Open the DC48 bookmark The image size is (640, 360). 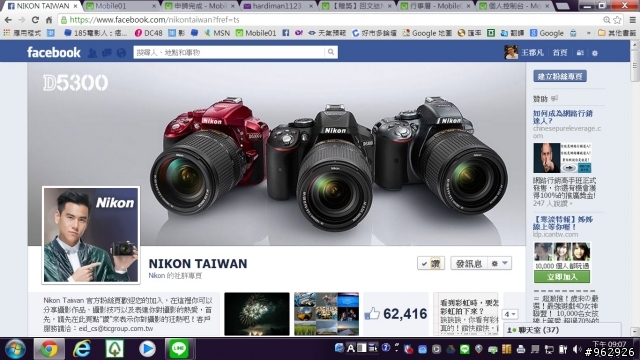pos(149,33)
